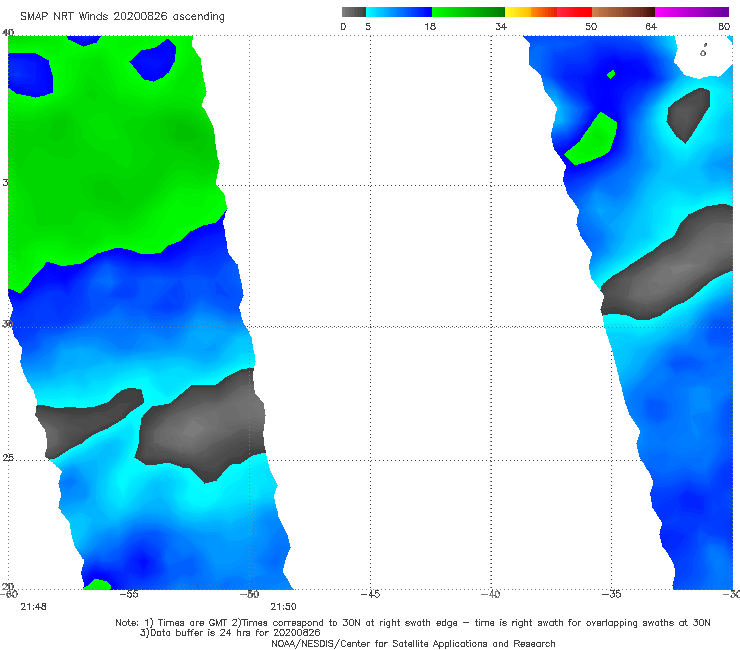Image resolution: width=740 pixels, height=650 pixels.
Task: Click the NOAA/NESDIS credit line
Action: click(x=413, y=644)
